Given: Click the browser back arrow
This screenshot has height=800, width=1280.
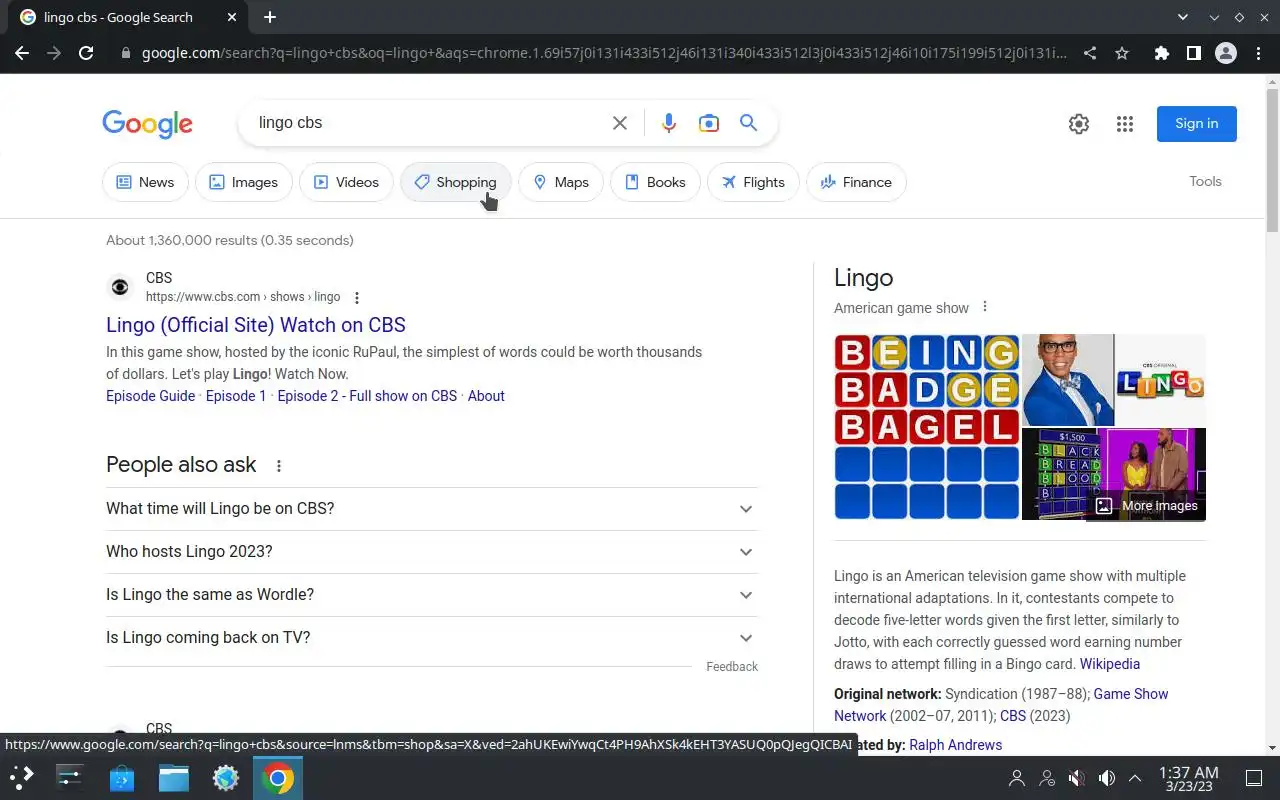Looking at the screenshot, I should 22,53.
